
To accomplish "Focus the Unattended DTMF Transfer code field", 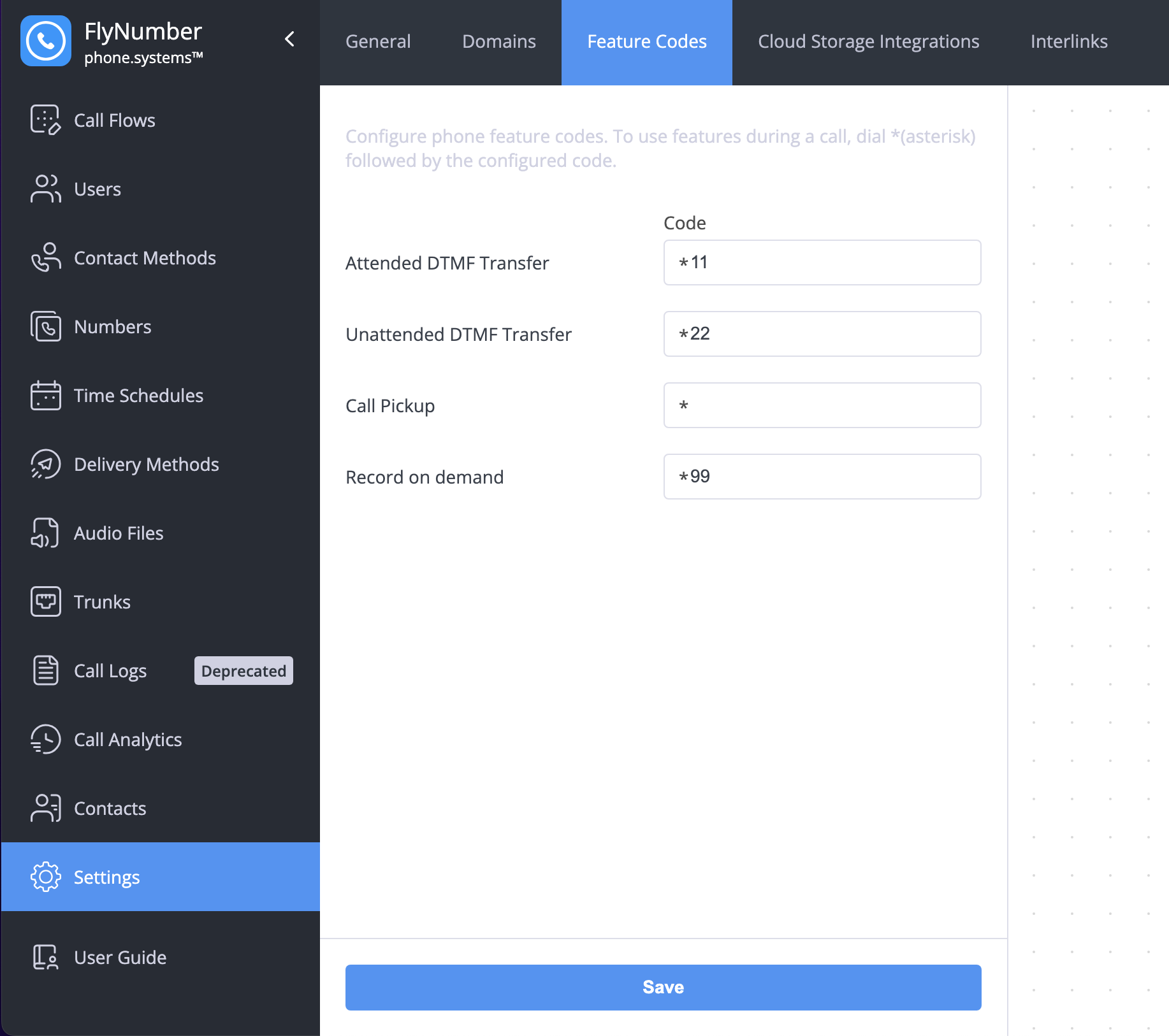I will 822,334.
